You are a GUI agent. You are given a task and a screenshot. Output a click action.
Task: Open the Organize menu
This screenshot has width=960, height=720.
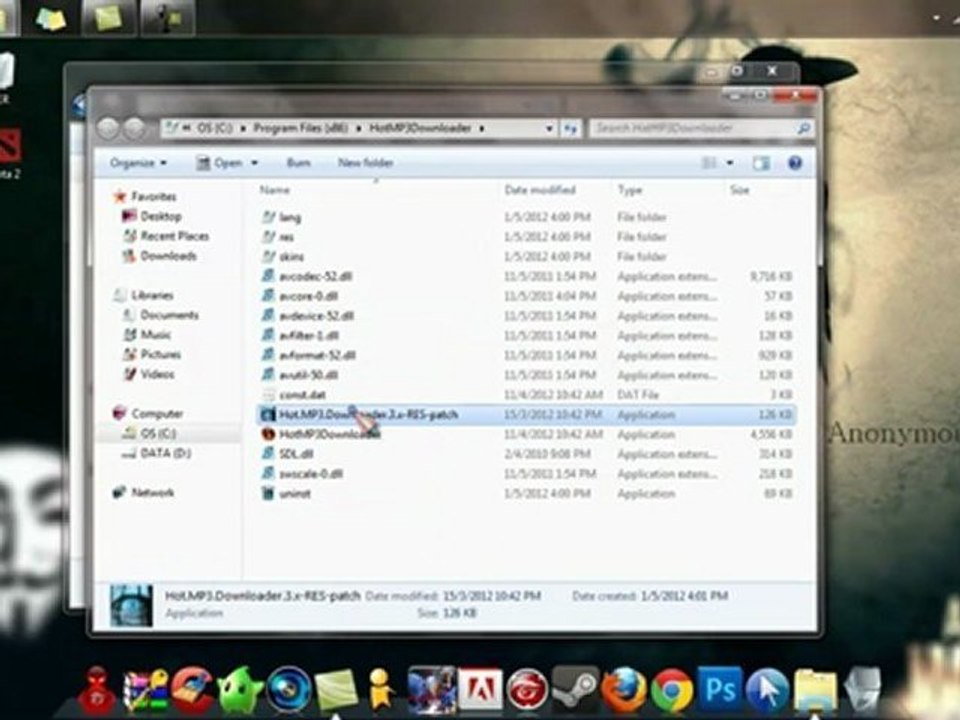(x=138, y=163)
